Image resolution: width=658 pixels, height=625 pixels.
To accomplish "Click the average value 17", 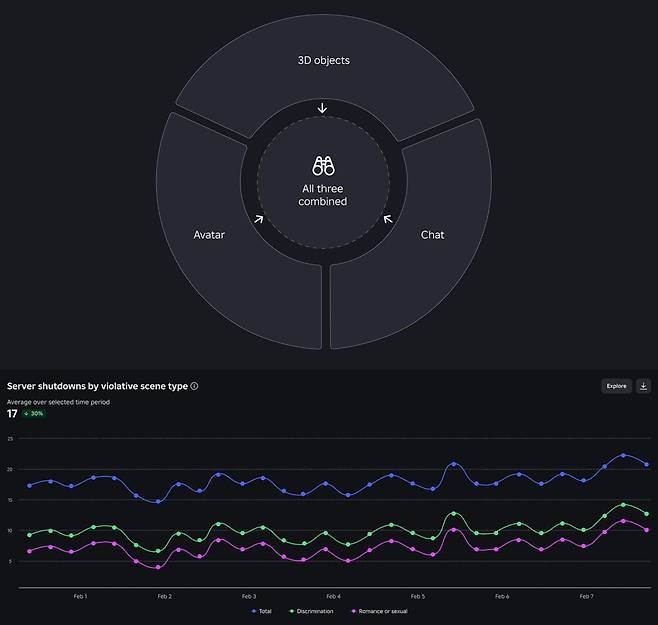I will tap(12, 413).
